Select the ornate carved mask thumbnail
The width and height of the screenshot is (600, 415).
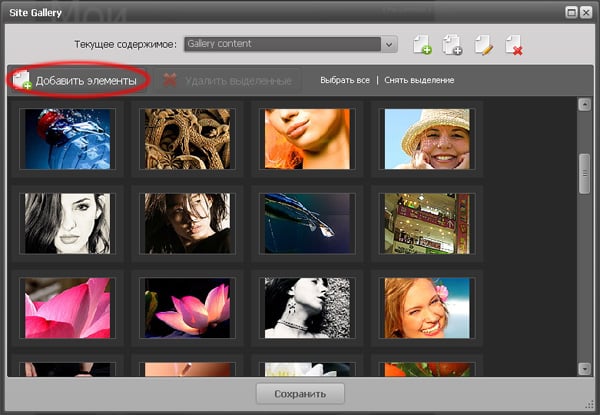click(188, 137)
